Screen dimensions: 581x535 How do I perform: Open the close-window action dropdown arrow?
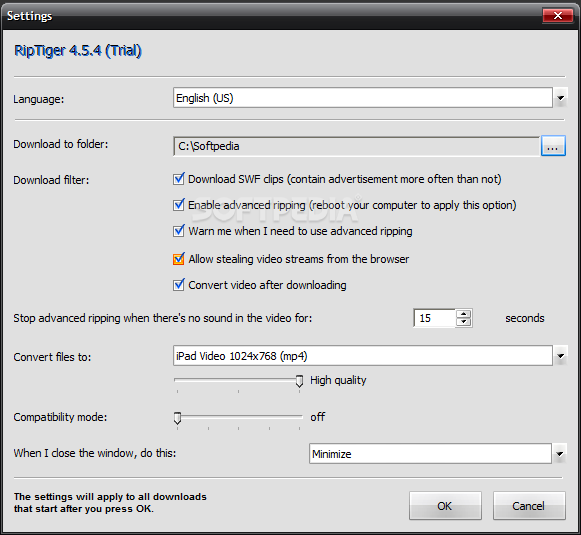(x=560, y=454)
